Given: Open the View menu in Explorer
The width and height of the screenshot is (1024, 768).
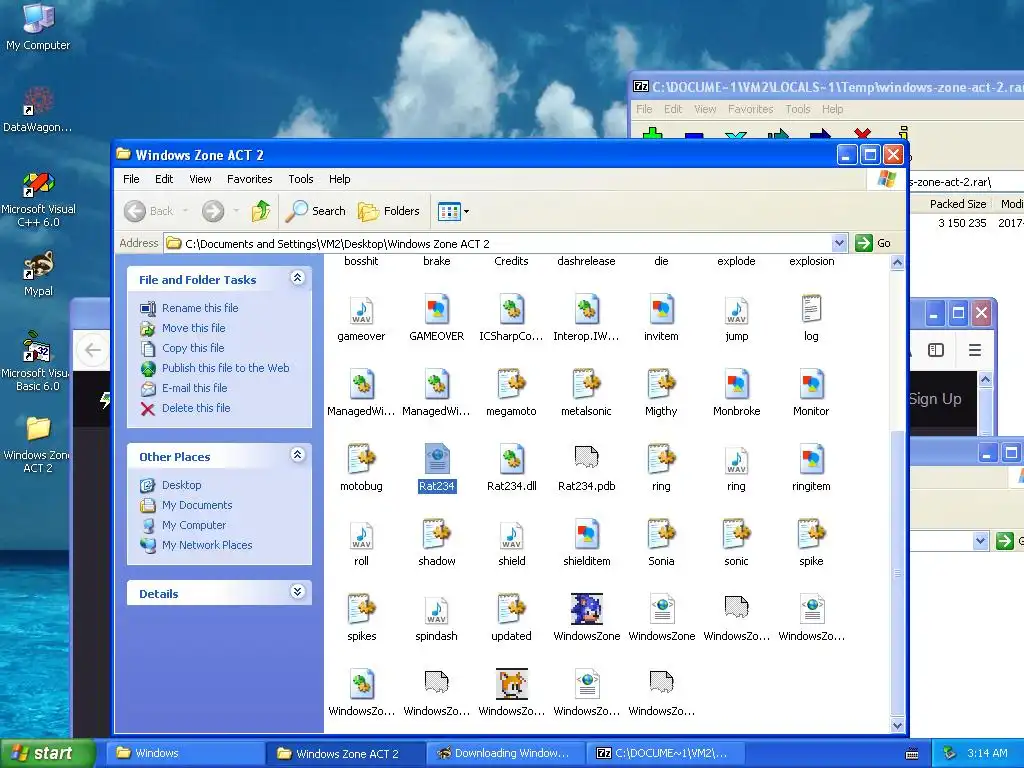Looking at the screenshot, I should [200, 179].
